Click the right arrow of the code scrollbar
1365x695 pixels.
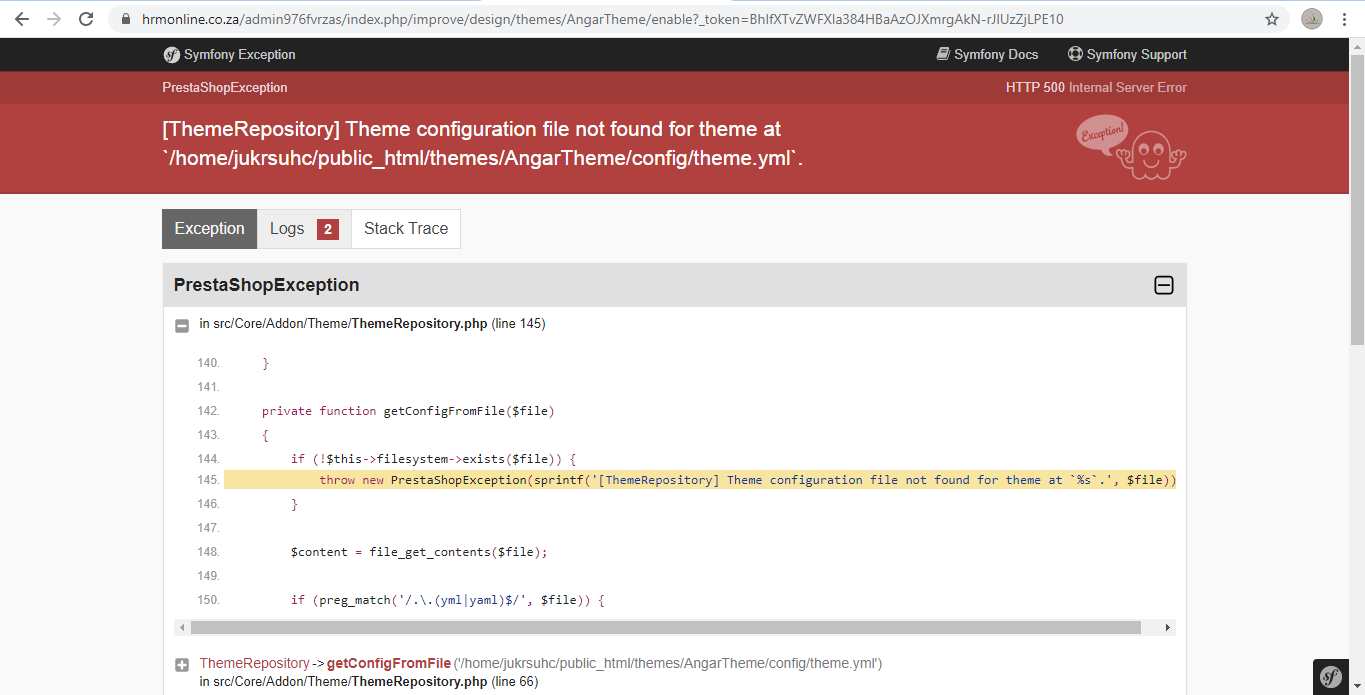(1167, 628)
